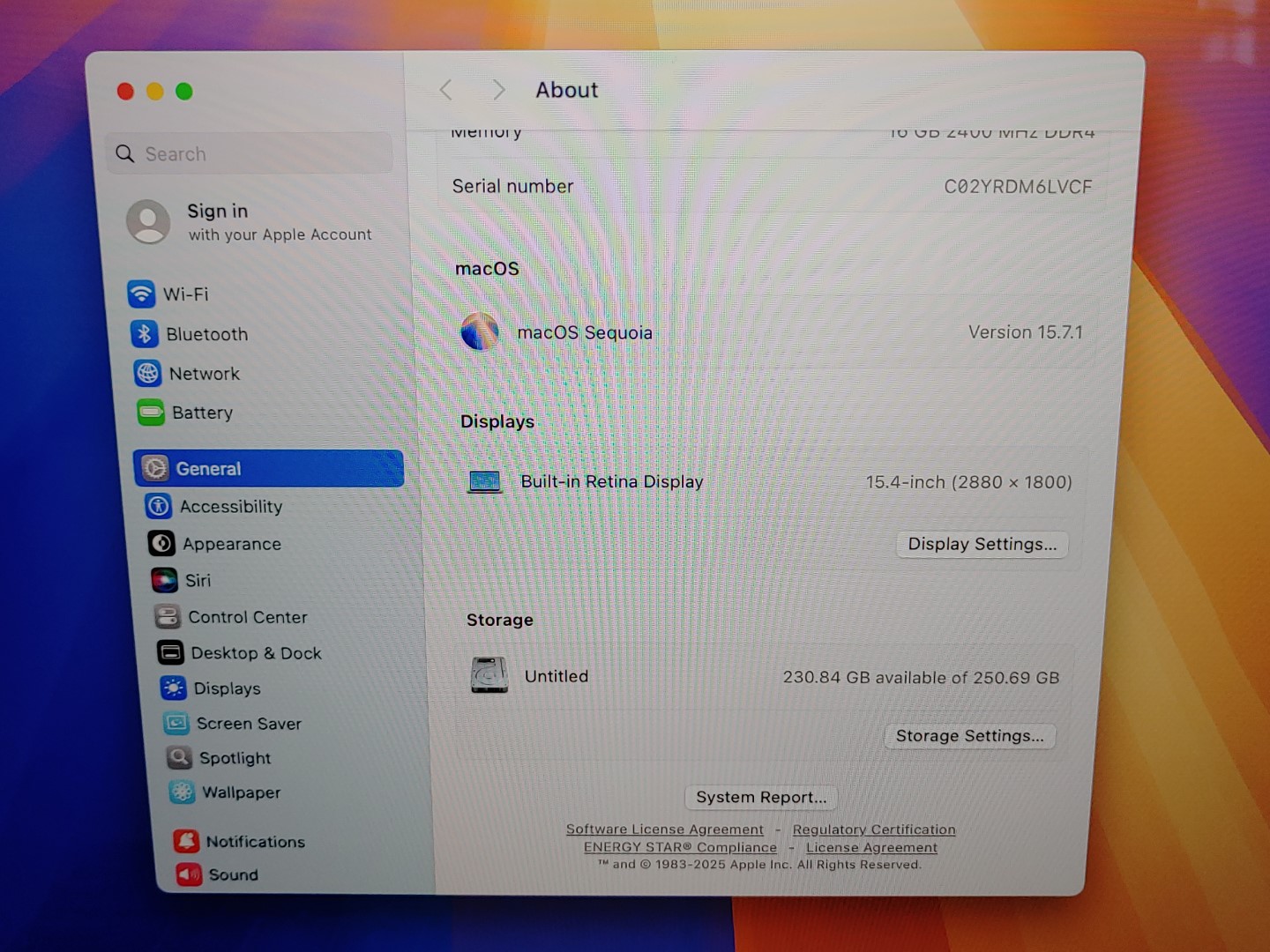Open the Software License Agreement link
The image size is (1270, 952).
coord(664,829)
